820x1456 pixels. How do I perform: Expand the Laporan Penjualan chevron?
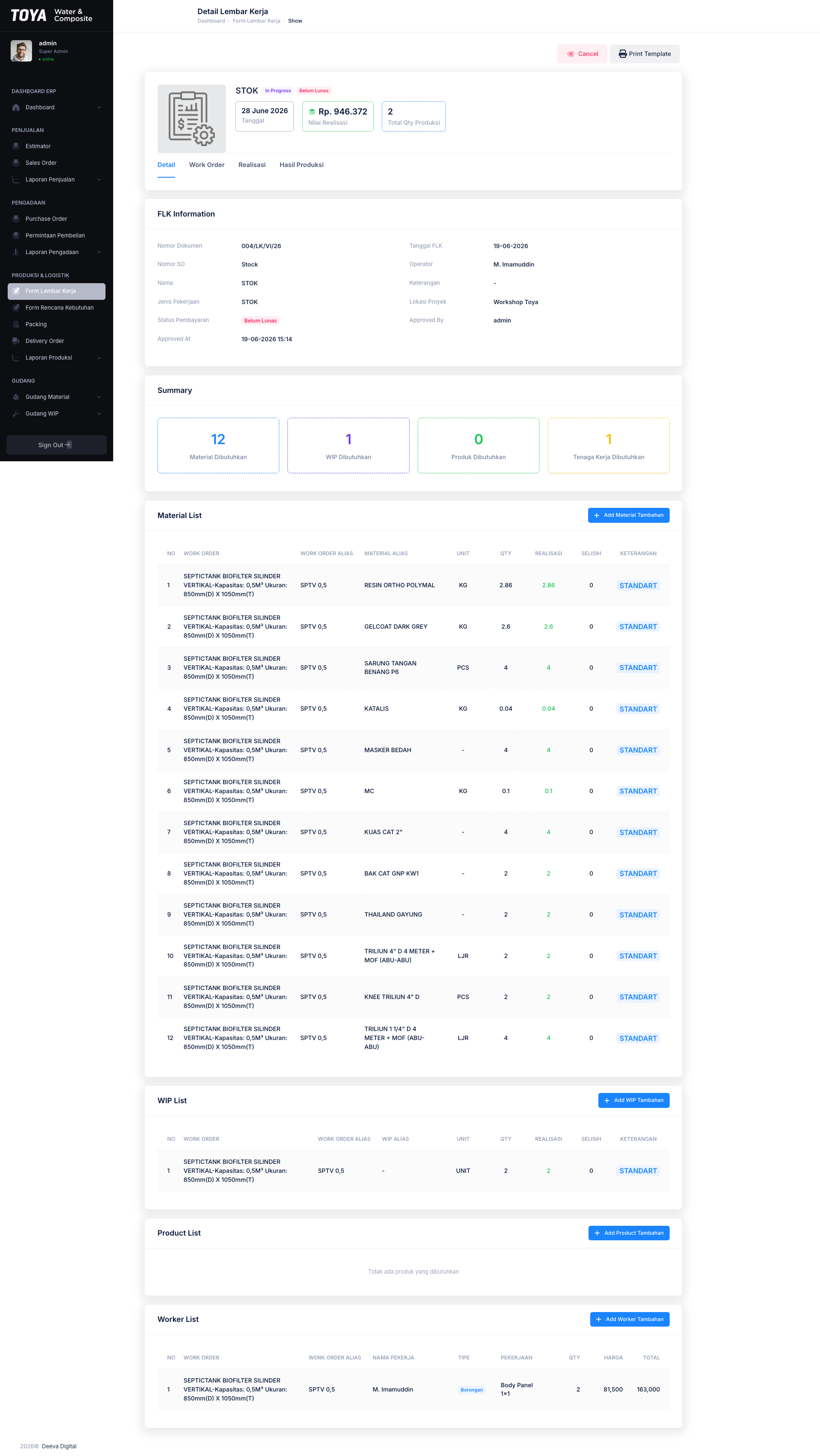[x=100, y=180]
